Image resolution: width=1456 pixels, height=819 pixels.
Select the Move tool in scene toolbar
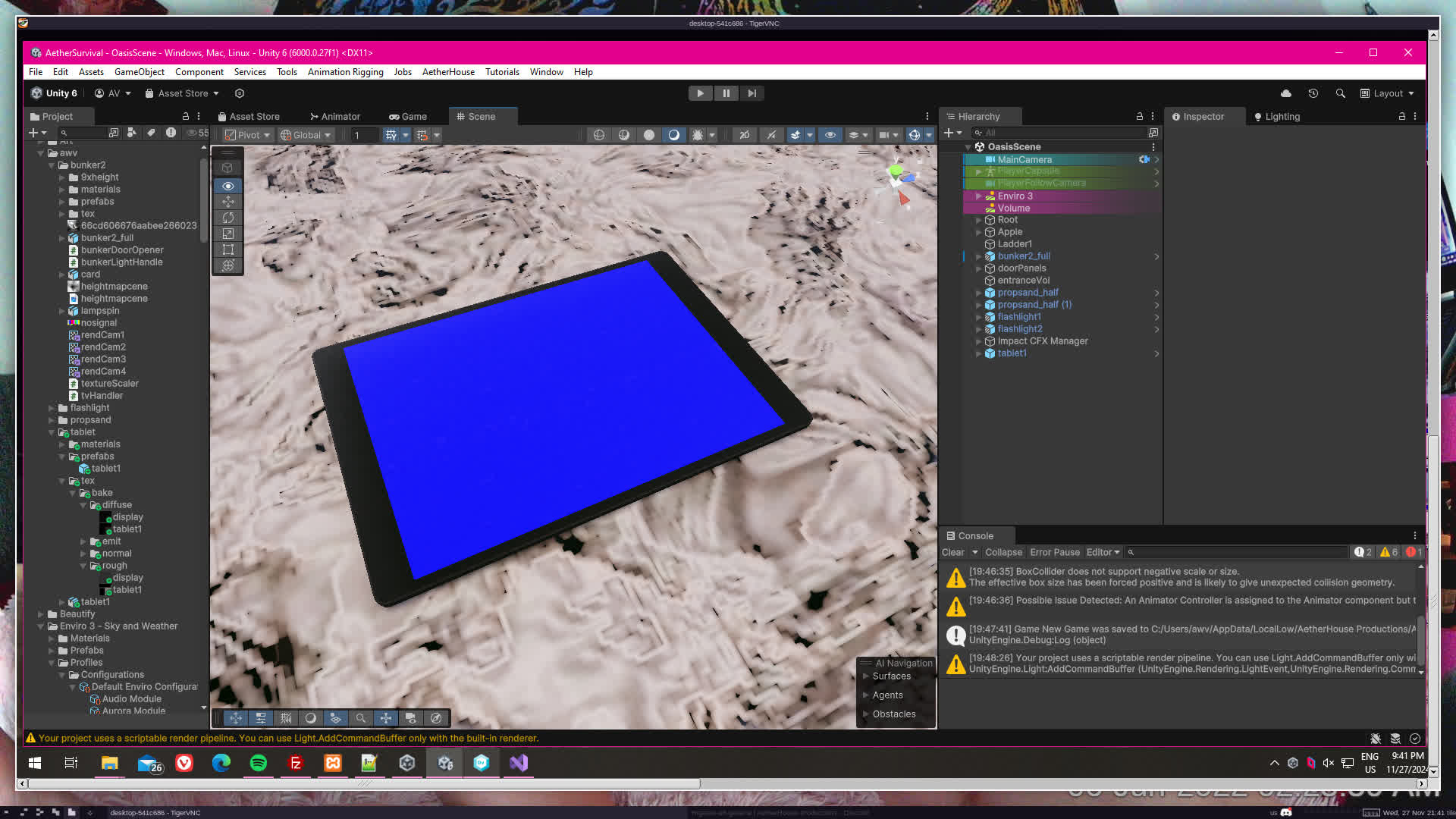227,202
